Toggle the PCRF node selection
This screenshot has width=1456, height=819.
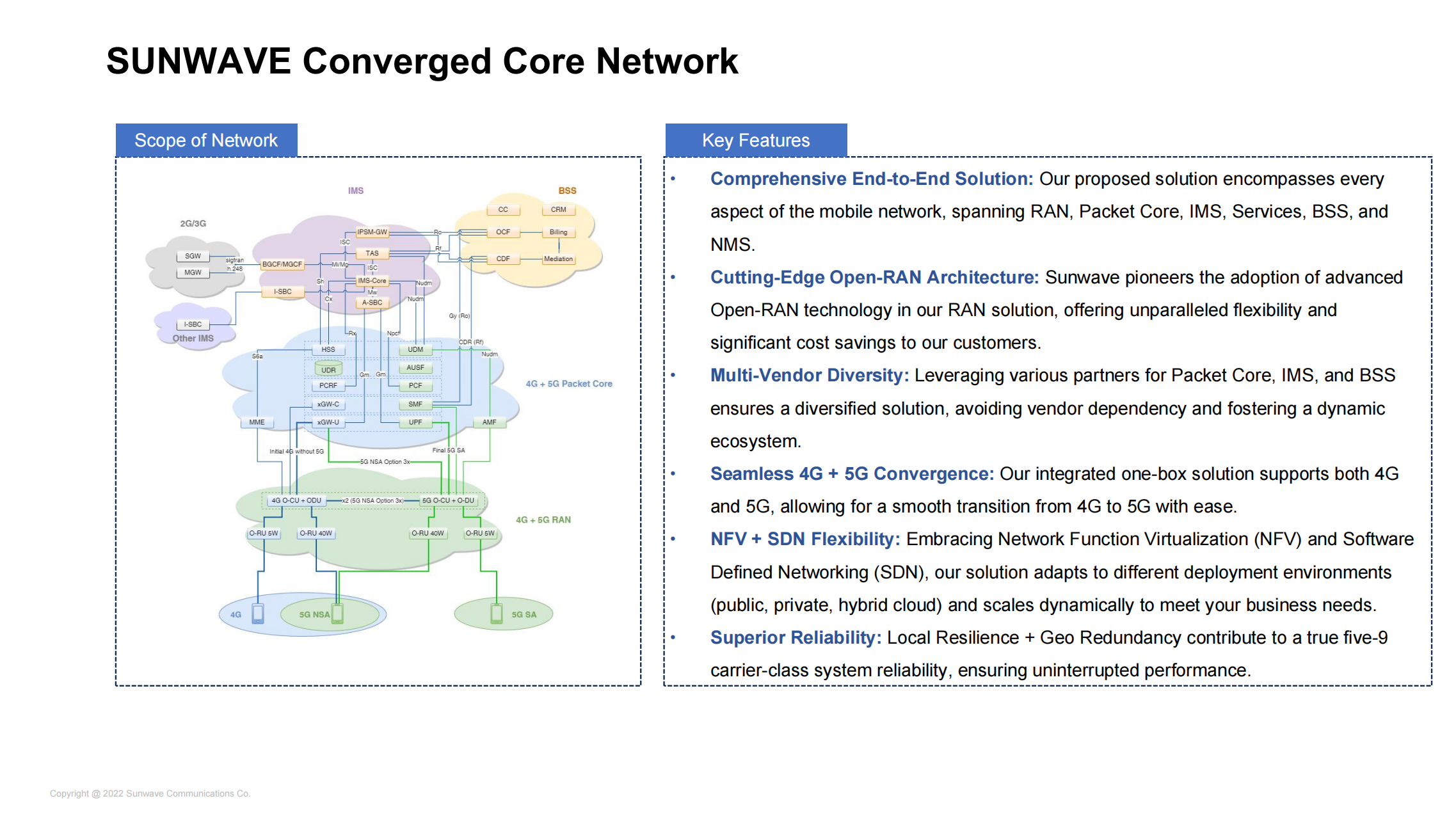tap(328, 385)
